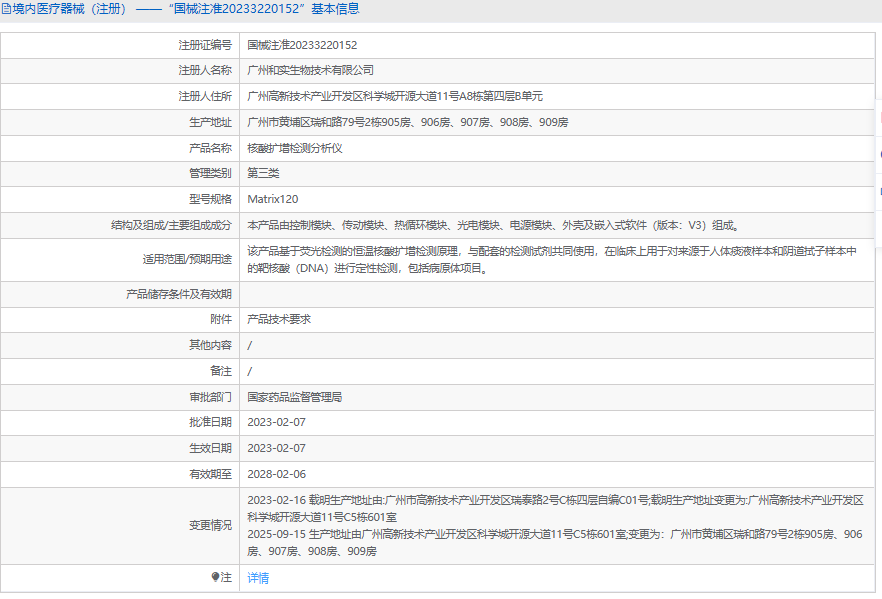Click the approval department 国家药品监督管理局
This screenshot has height=599, width=882.
pyautogui.click(x=295, y=397)
